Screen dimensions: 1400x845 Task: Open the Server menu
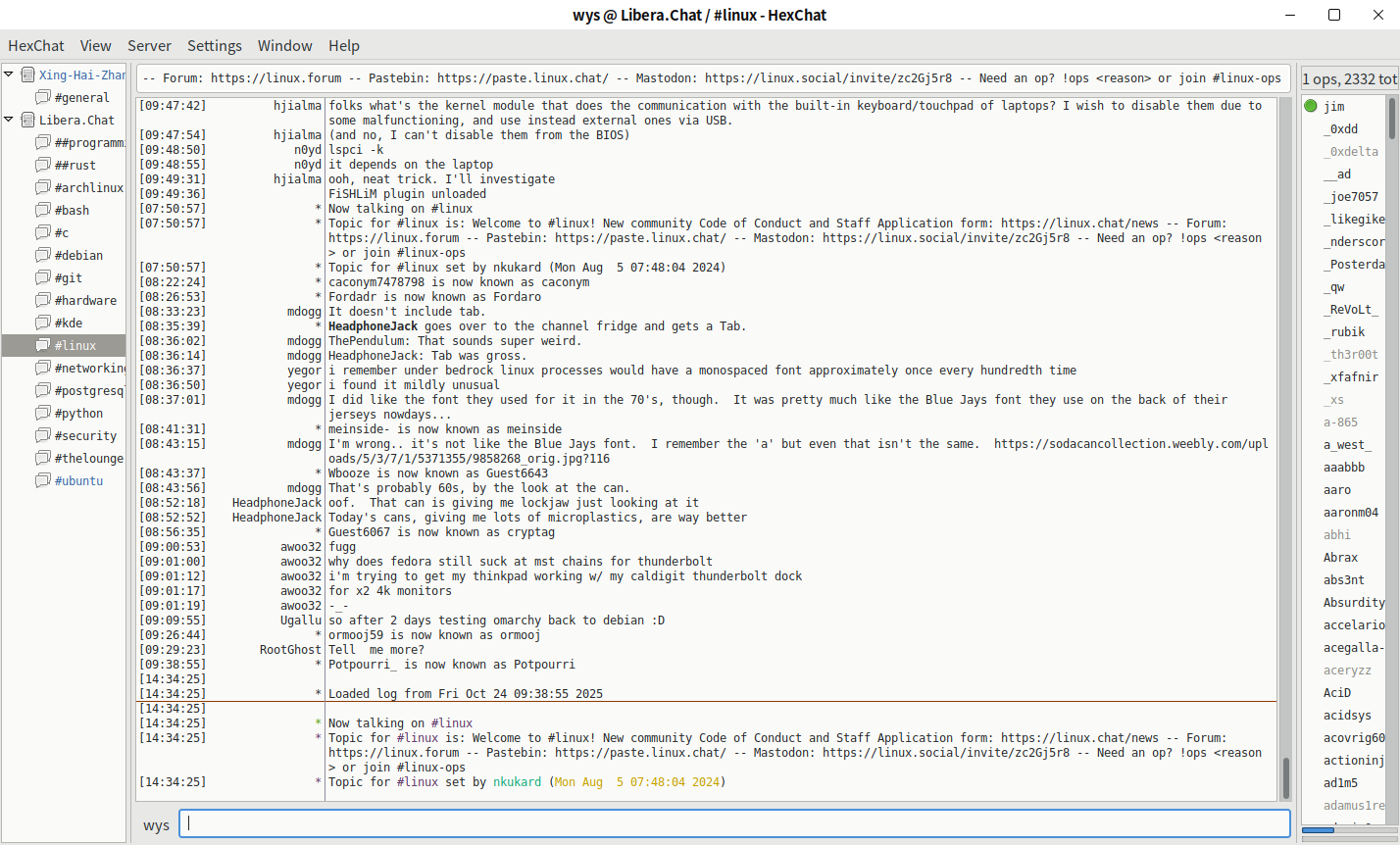(x=149, y=45)
